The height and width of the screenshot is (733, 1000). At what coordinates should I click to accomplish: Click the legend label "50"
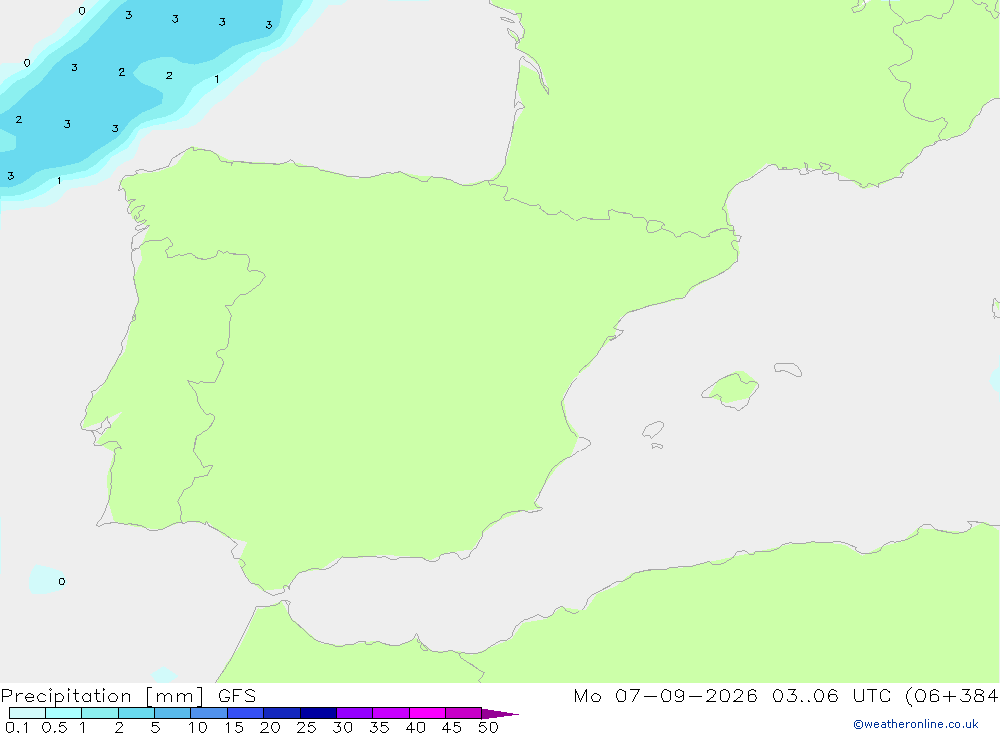[x=488, y=727]
